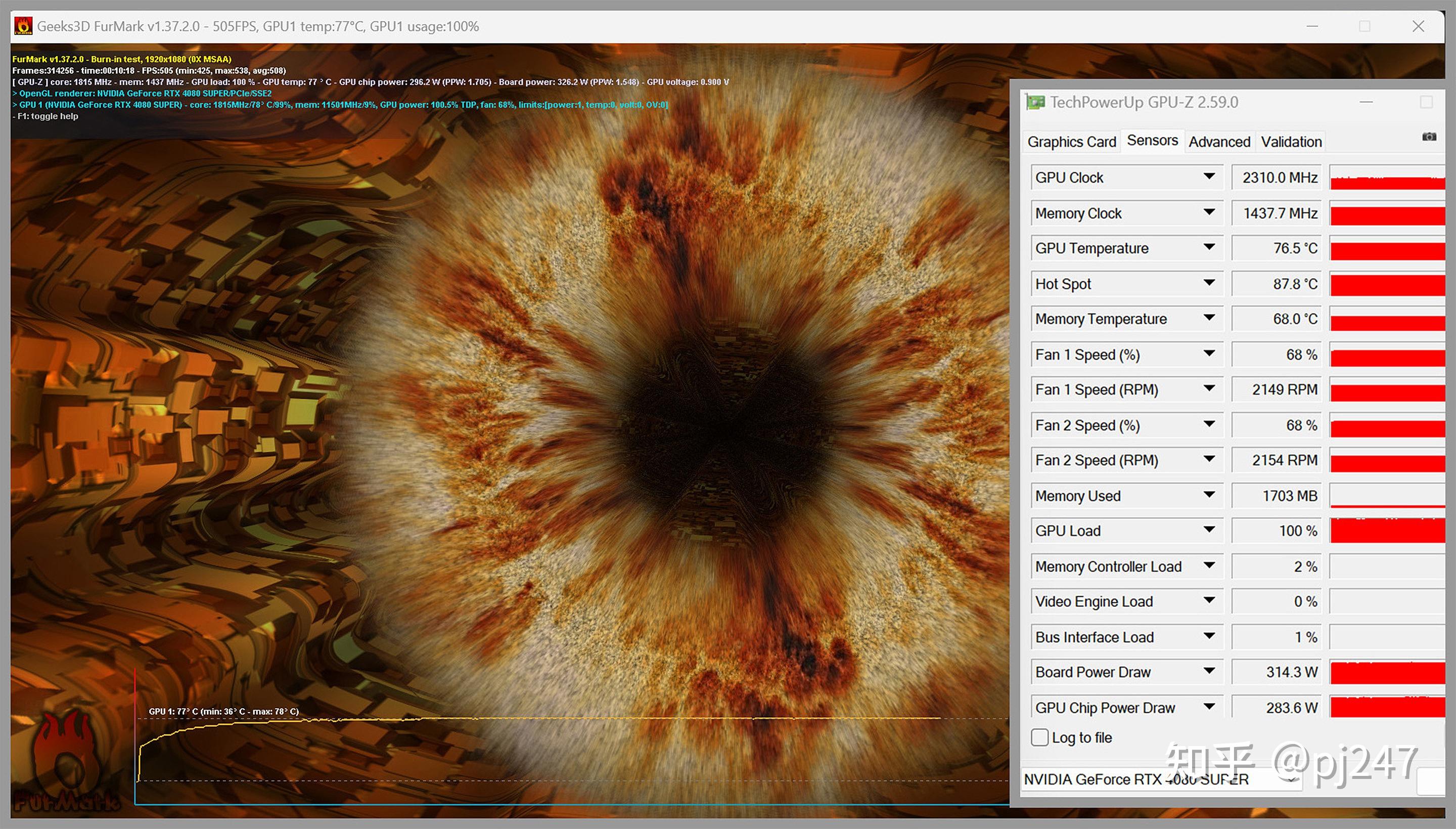Open the Validation tab
The height and width of the screenshot is (829, 1456).
1291,142
